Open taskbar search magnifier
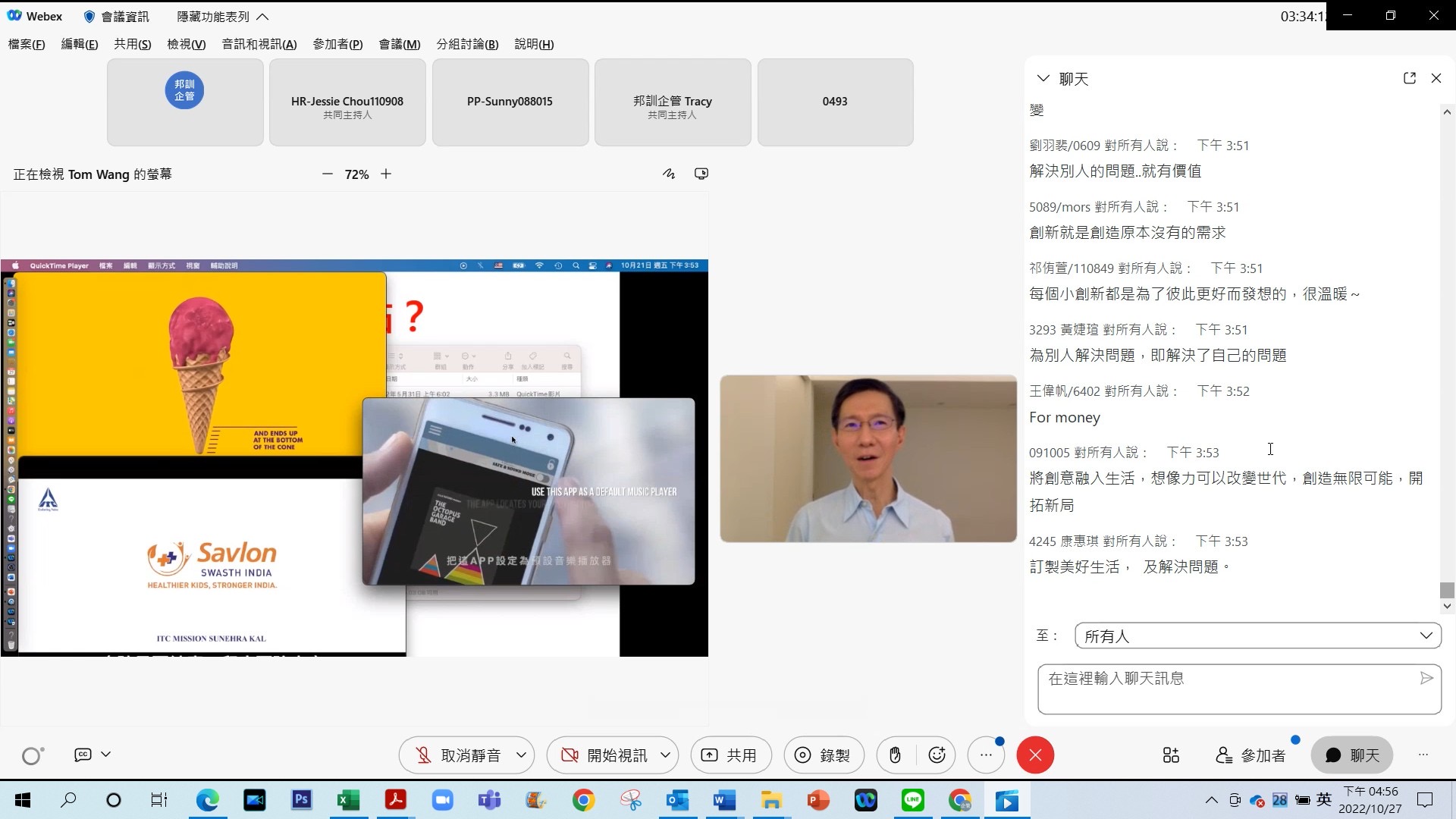Screen dimensions: 1456x819 tap(68, 800)
